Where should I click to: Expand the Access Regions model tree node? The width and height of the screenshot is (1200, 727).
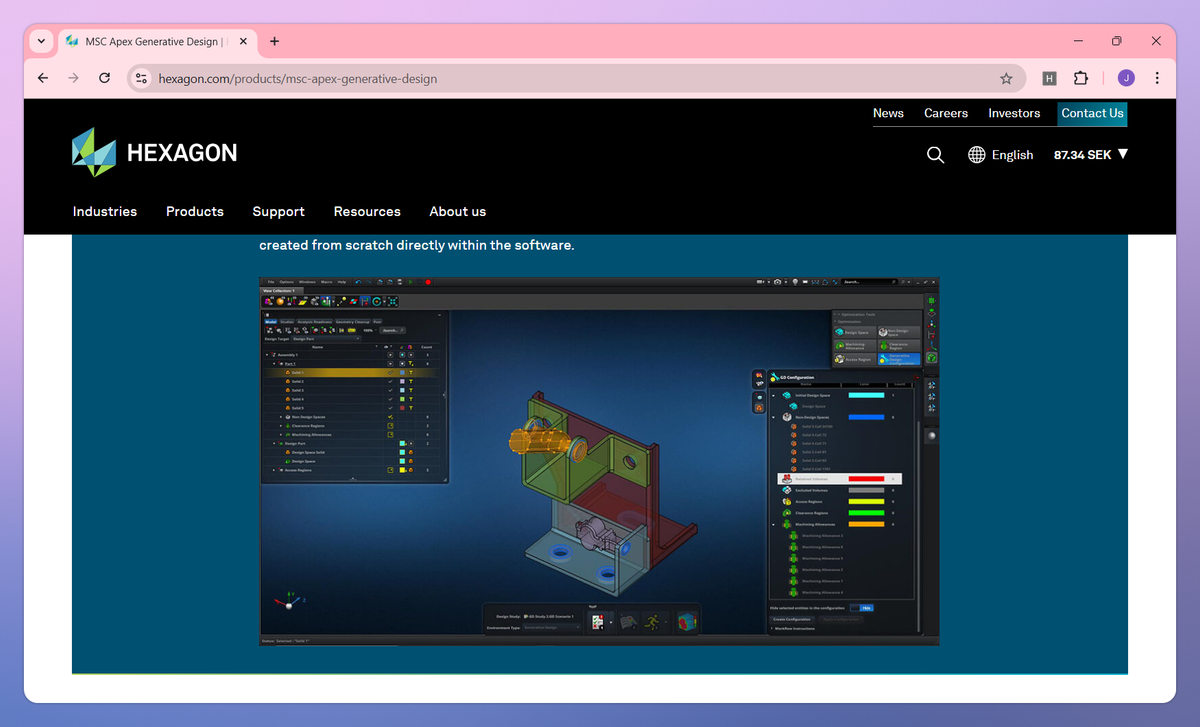point(274,470)
